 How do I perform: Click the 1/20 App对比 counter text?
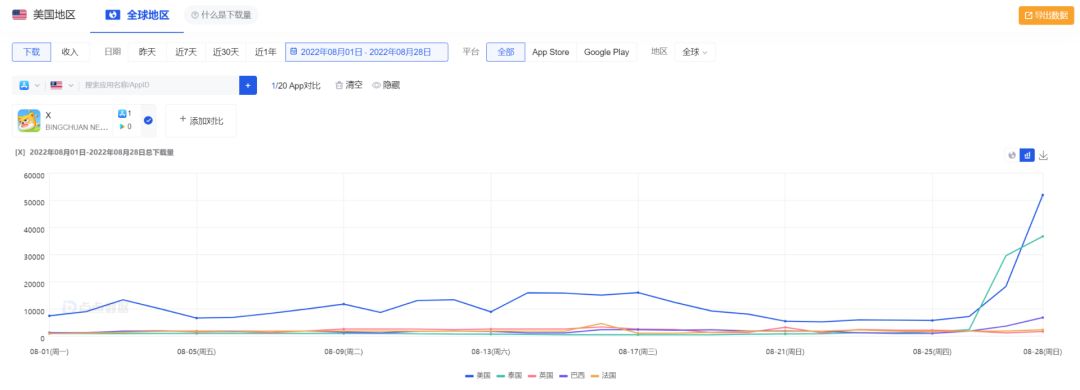[295, 85]
